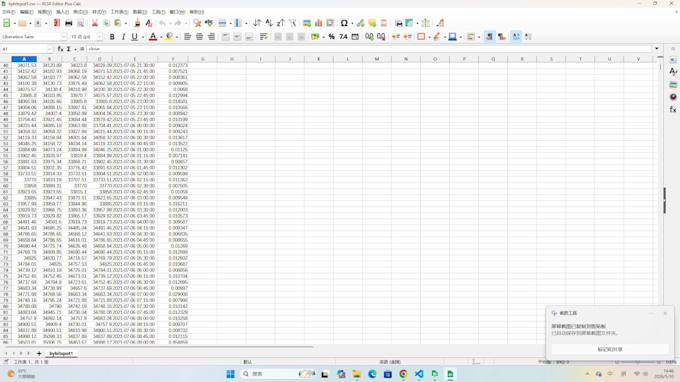Image resolution: width=680 pixels, height=382 pixels.
Task: Select the bybitspot1 sheet tab
Action: [x=61, y=354]
